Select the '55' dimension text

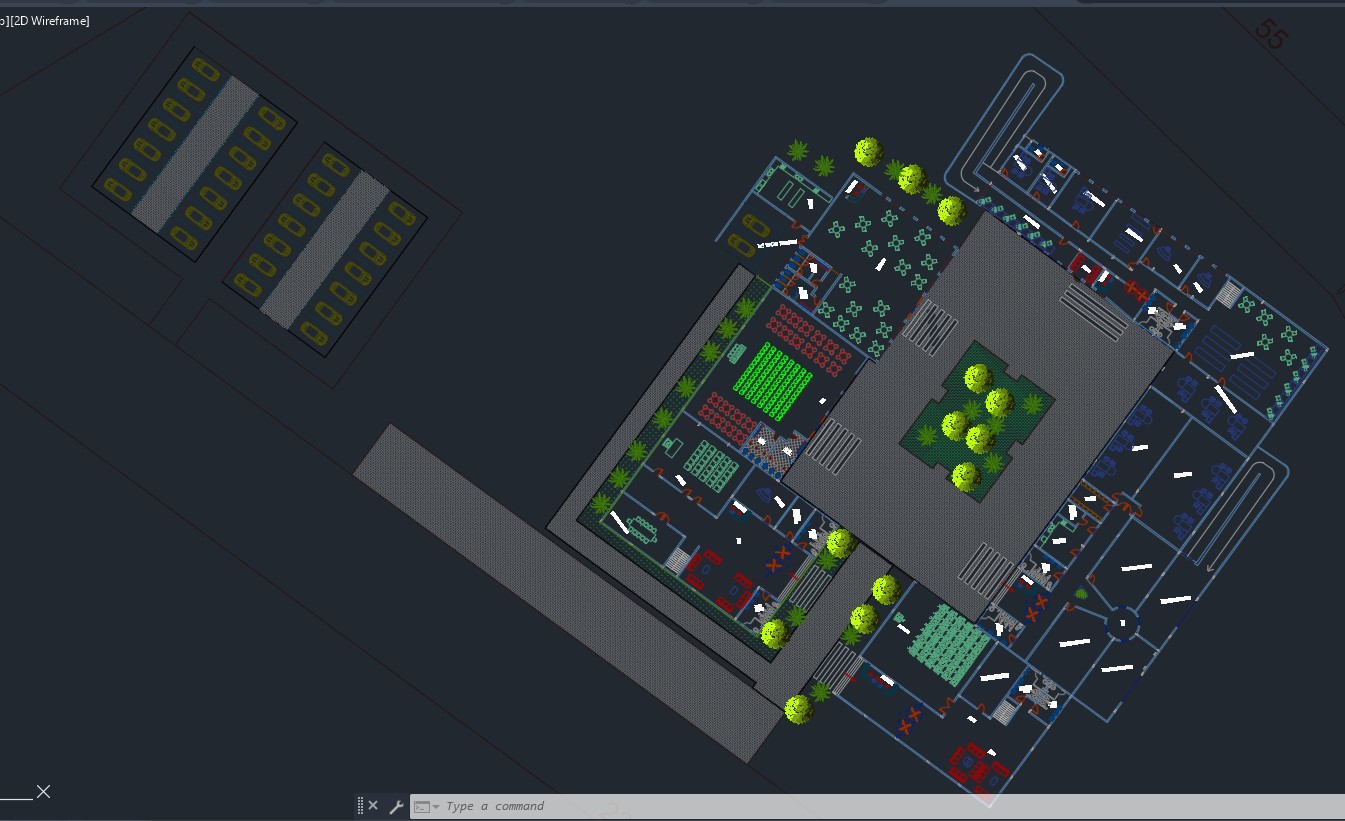[x=1270, y=33]
